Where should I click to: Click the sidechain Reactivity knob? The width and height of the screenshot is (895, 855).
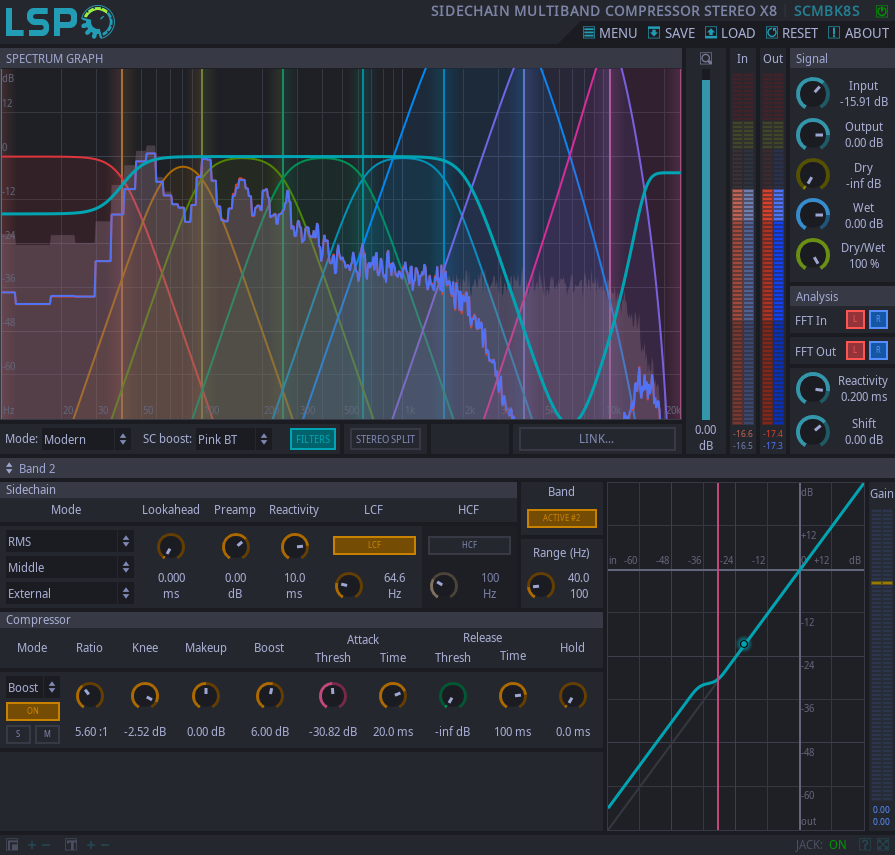(295, 547)
